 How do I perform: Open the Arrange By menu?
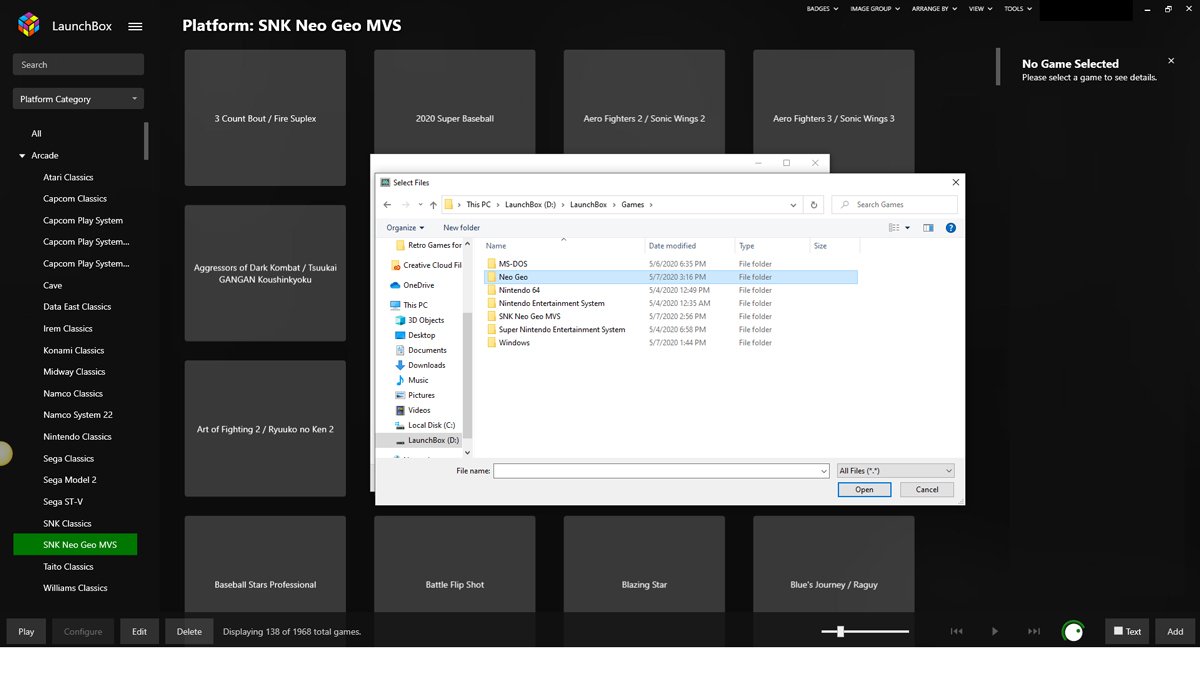[933, 9]
